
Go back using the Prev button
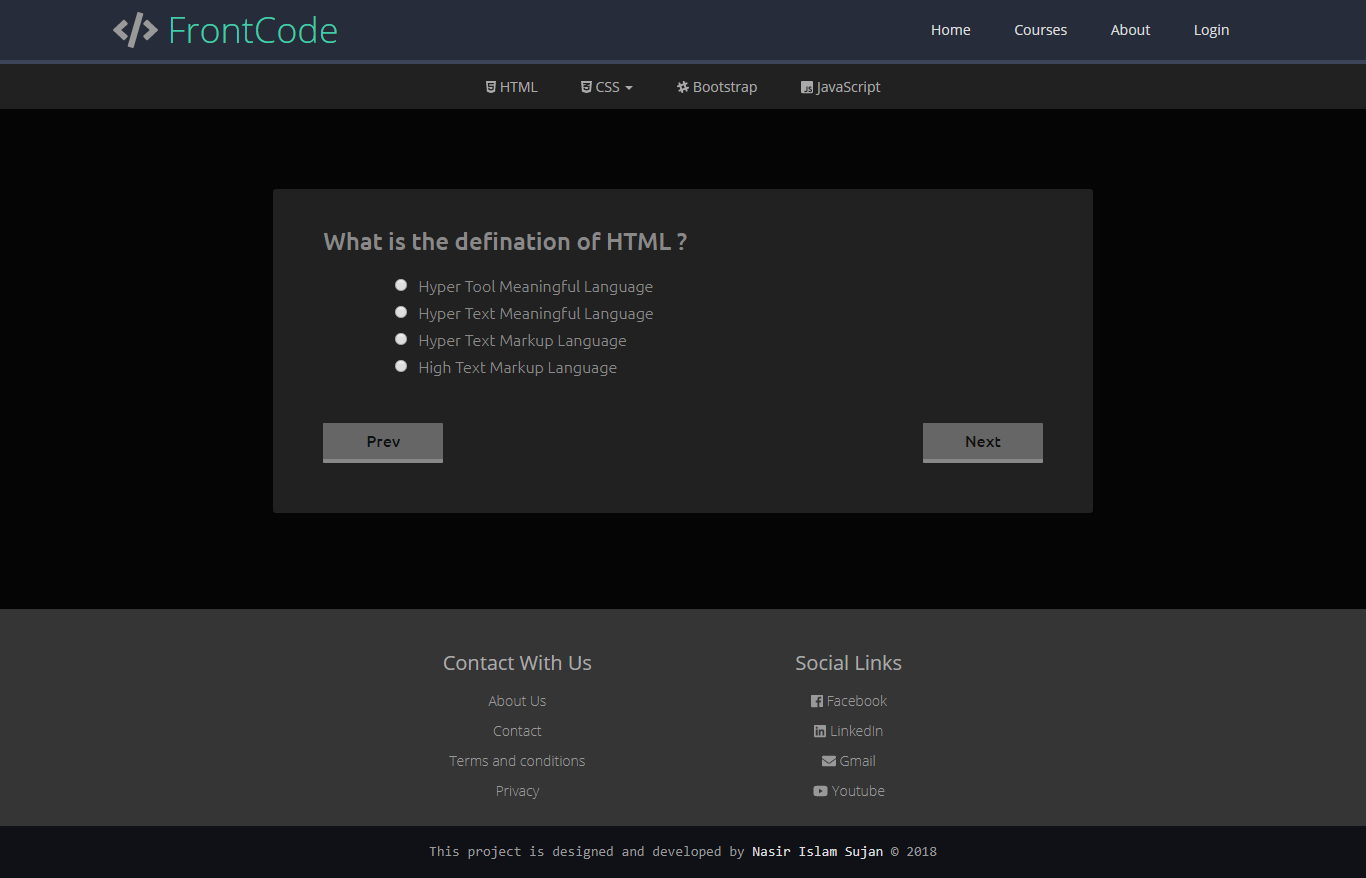click(x=382, y=442)
